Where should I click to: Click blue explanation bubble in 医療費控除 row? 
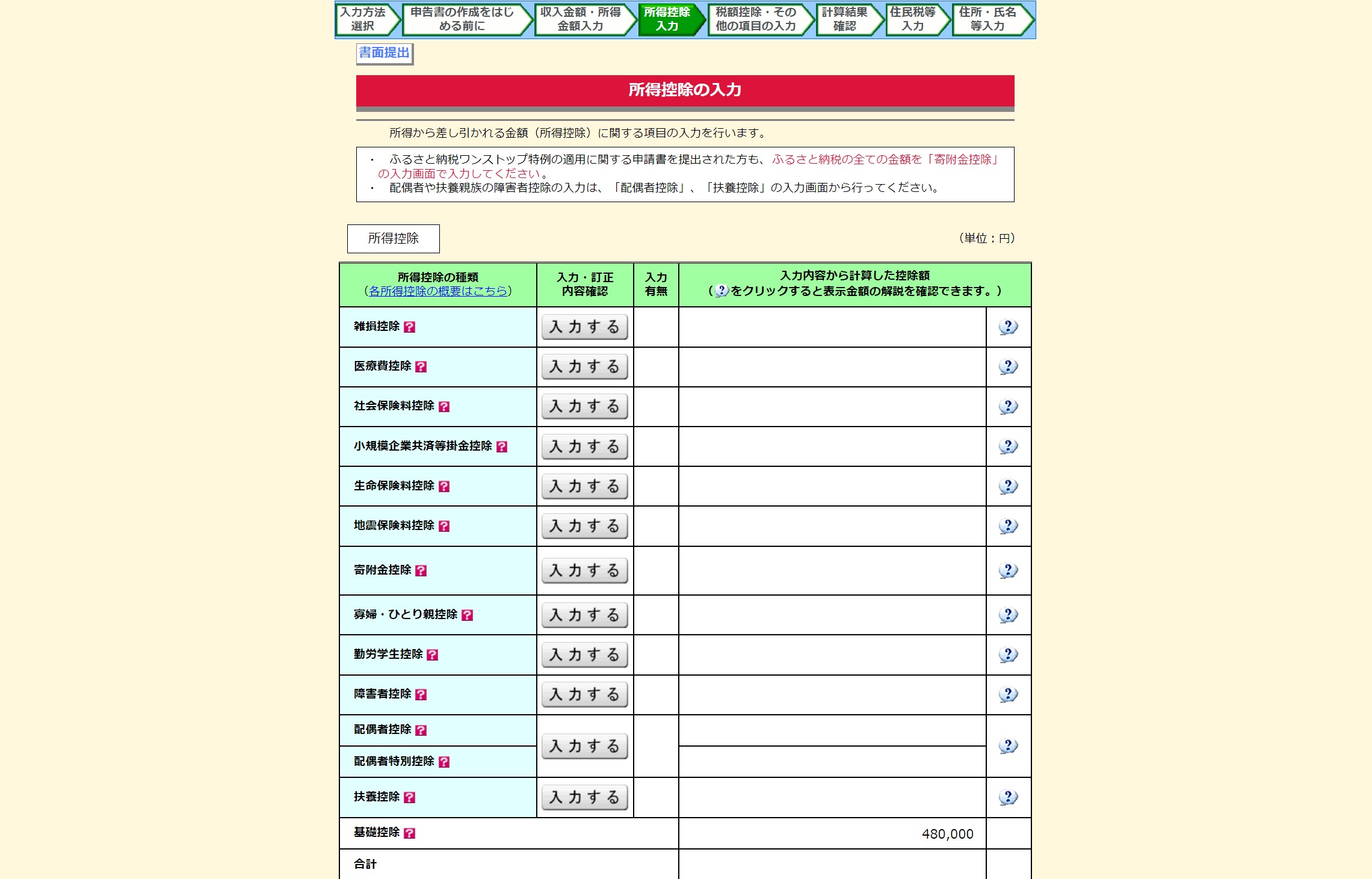pos(1008,366)
